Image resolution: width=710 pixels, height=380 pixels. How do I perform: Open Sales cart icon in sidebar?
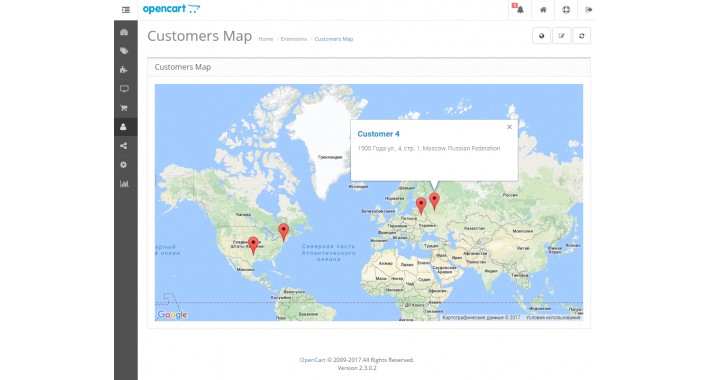click(124, 108)
